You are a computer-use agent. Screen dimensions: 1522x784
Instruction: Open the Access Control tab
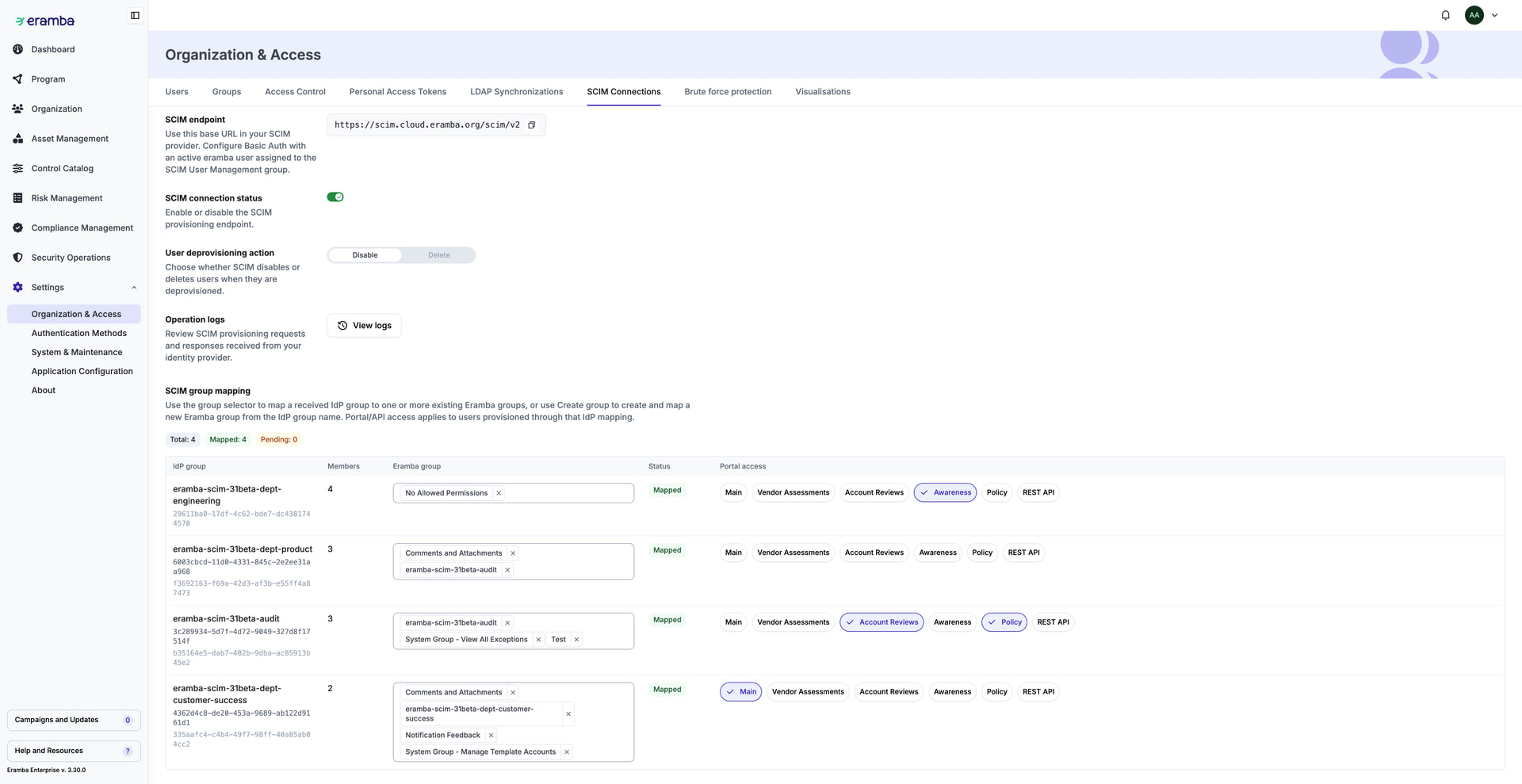pos(295,92)
